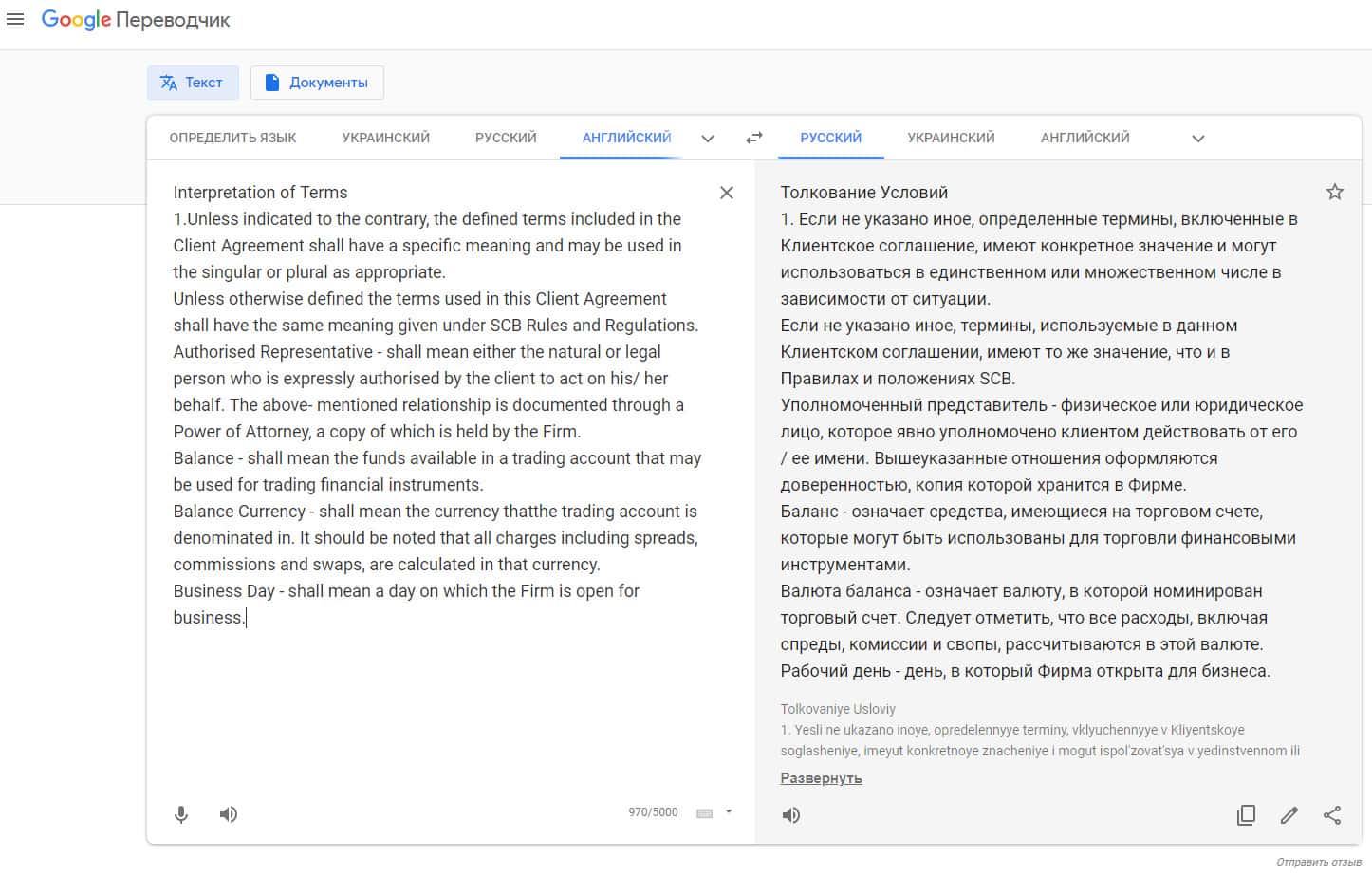Viewport: 1372px width, 875px height.
Task: Expand the target language list
Action: pos(1198,139)
